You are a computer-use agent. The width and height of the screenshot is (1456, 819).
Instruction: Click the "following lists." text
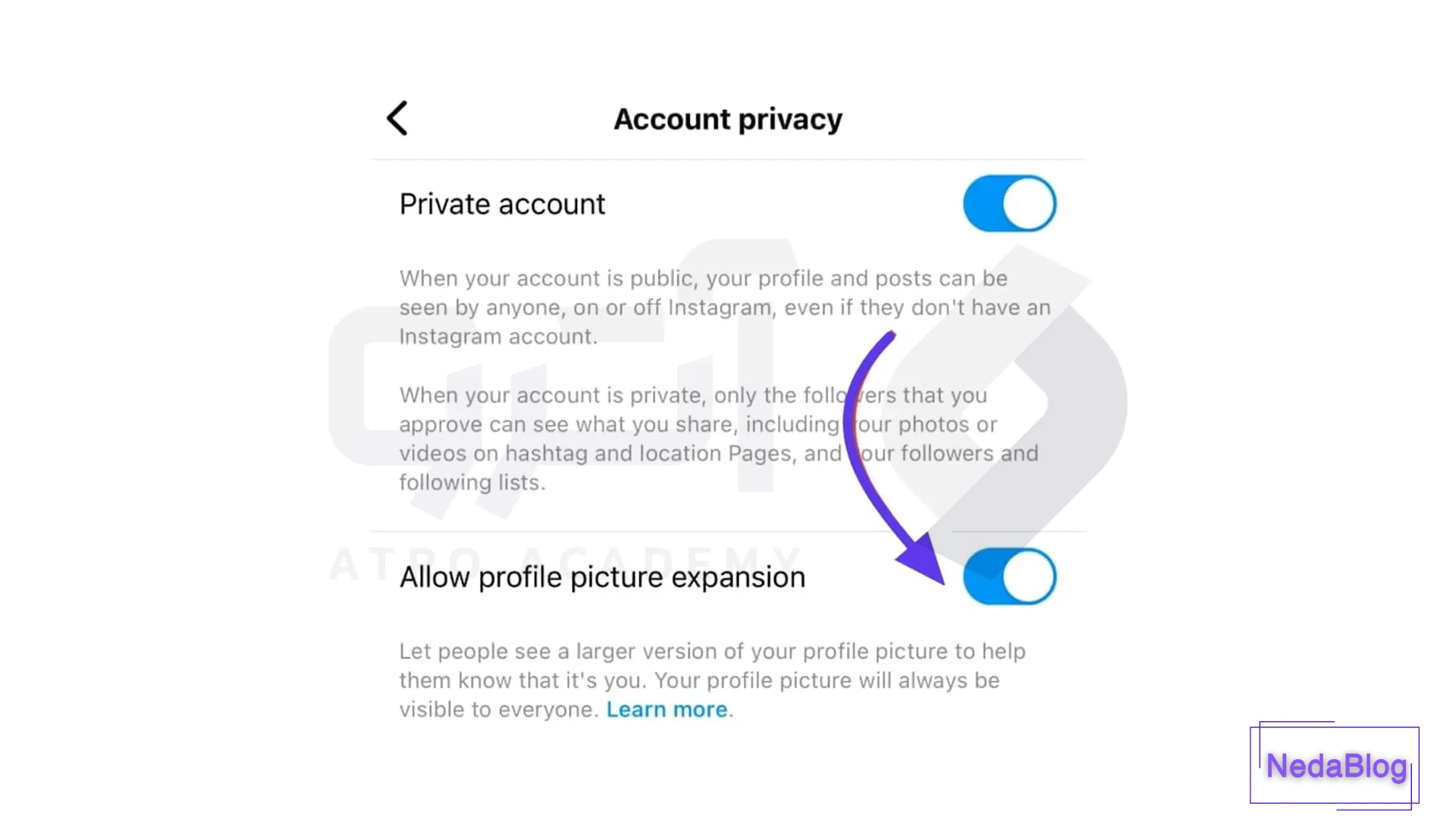472,483
